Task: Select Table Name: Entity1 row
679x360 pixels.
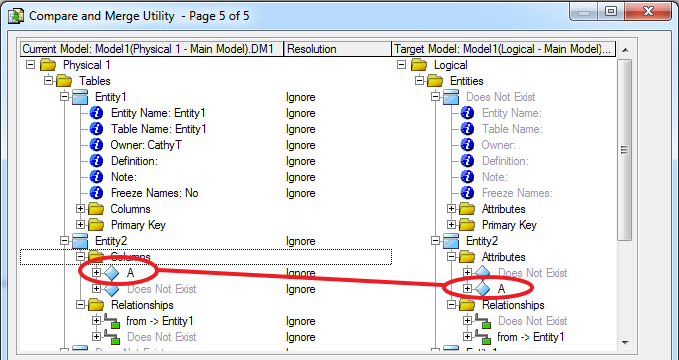Action: [158, 129]
